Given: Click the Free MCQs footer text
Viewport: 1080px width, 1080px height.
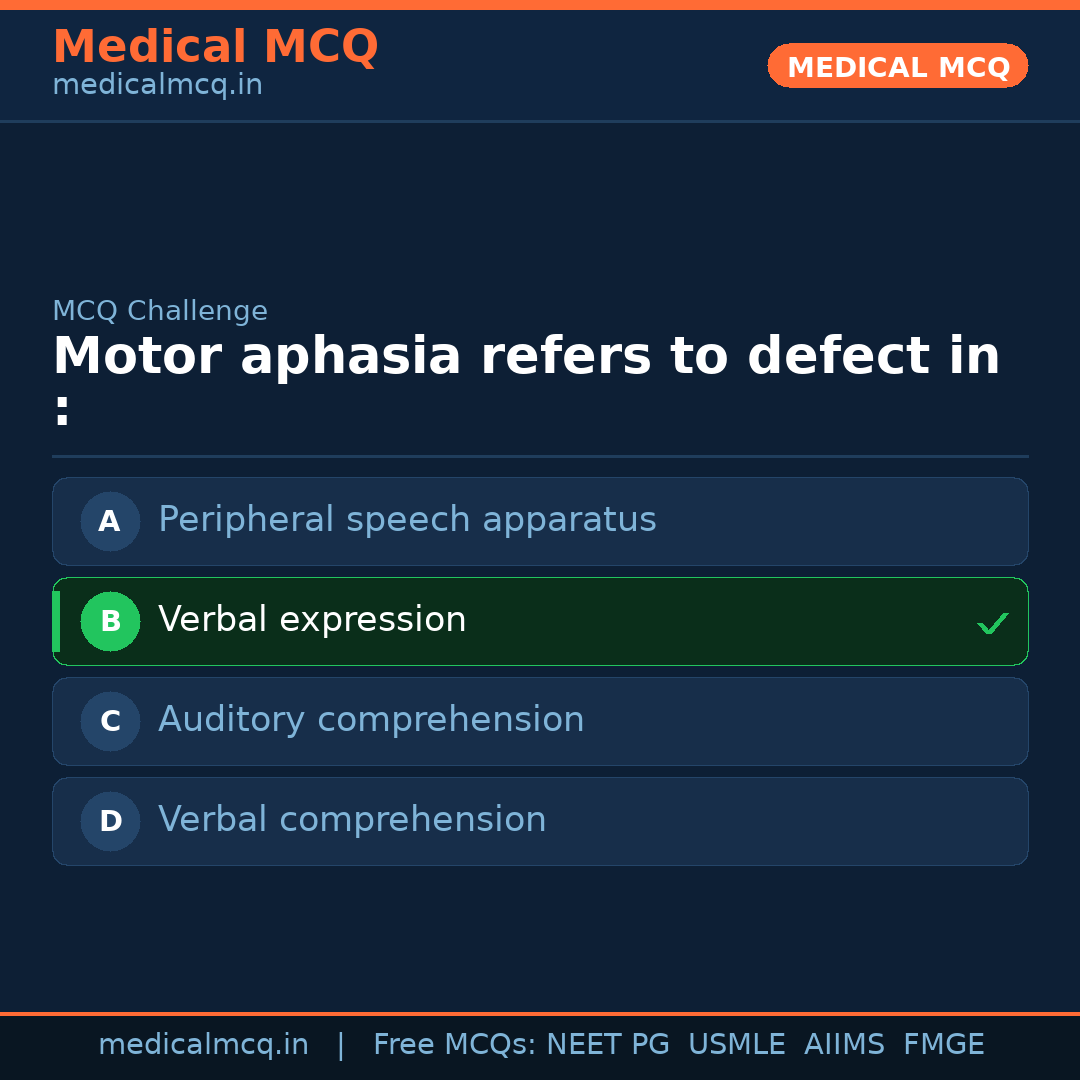Looking at the screenshot, I should pos(454,1045).
